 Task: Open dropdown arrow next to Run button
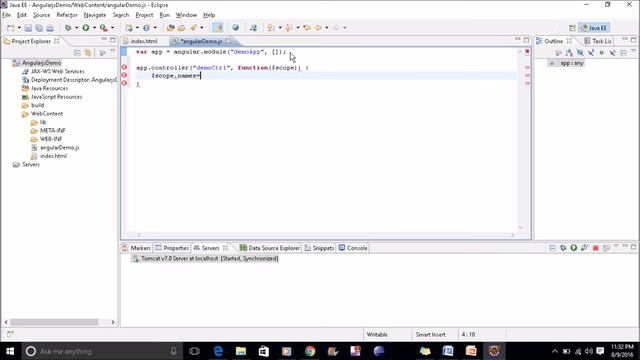click(94, 28)
